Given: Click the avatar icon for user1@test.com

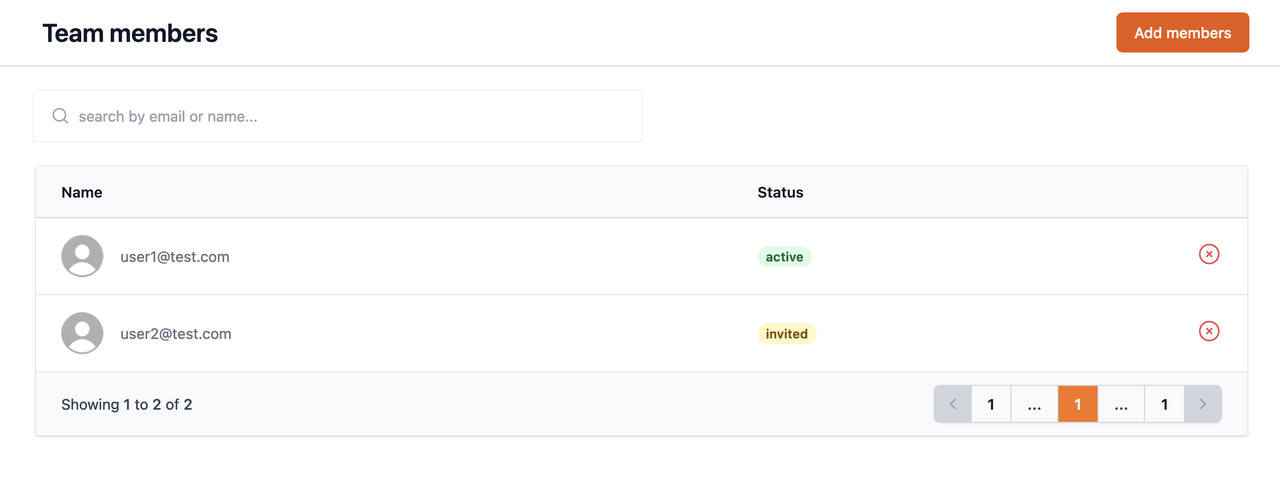Looking at the screenshot, I should (82, 256).
